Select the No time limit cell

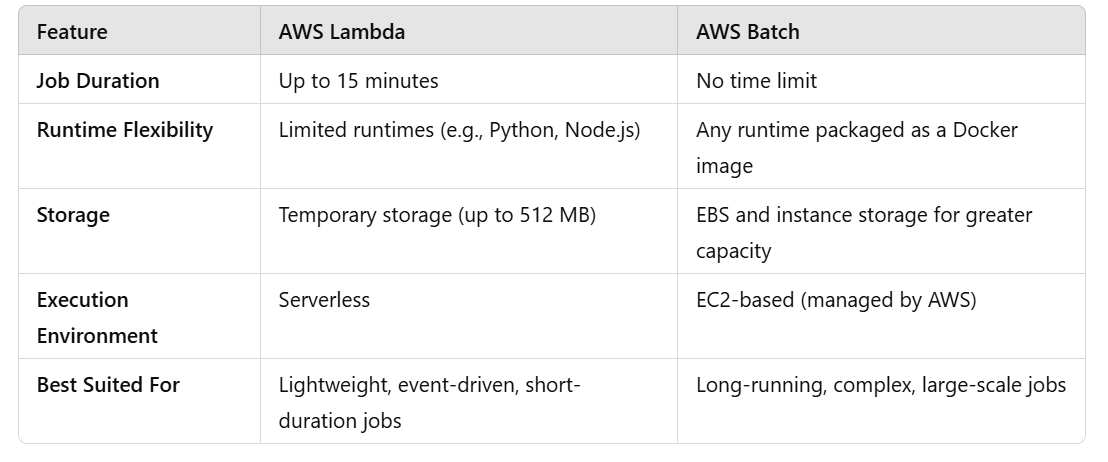tap(756, 81)
